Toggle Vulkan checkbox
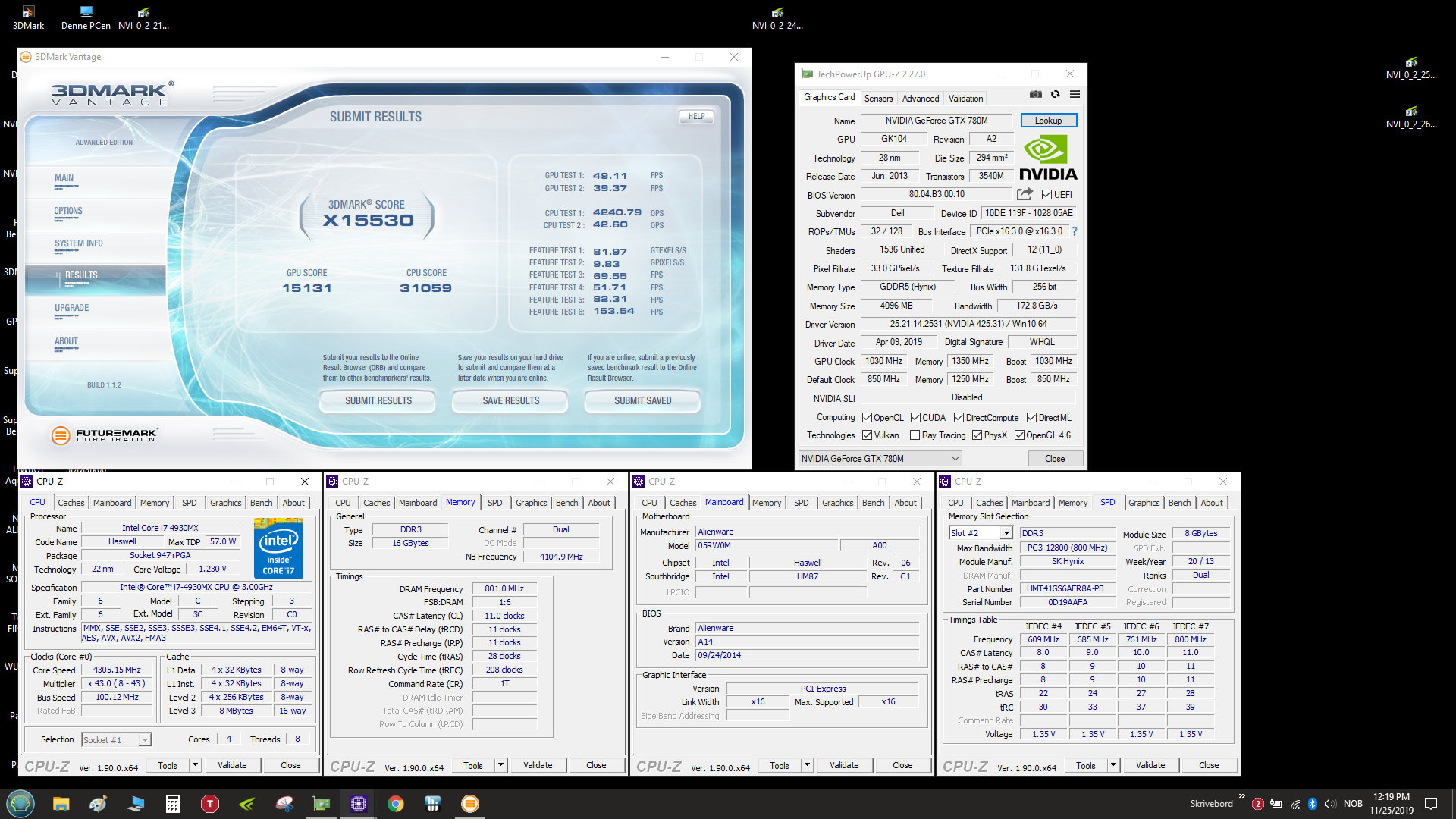The width and height of the screenshot is (1456, 819). (868, 435)
